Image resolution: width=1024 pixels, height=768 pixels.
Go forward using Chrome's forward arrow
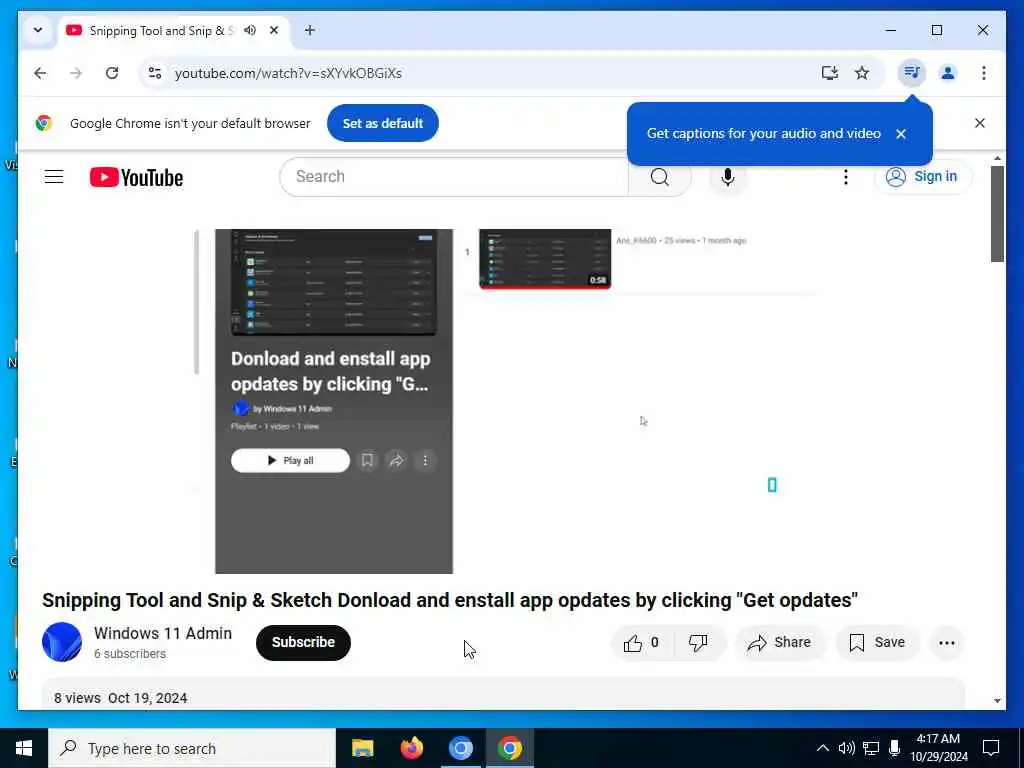pos(76,73)
